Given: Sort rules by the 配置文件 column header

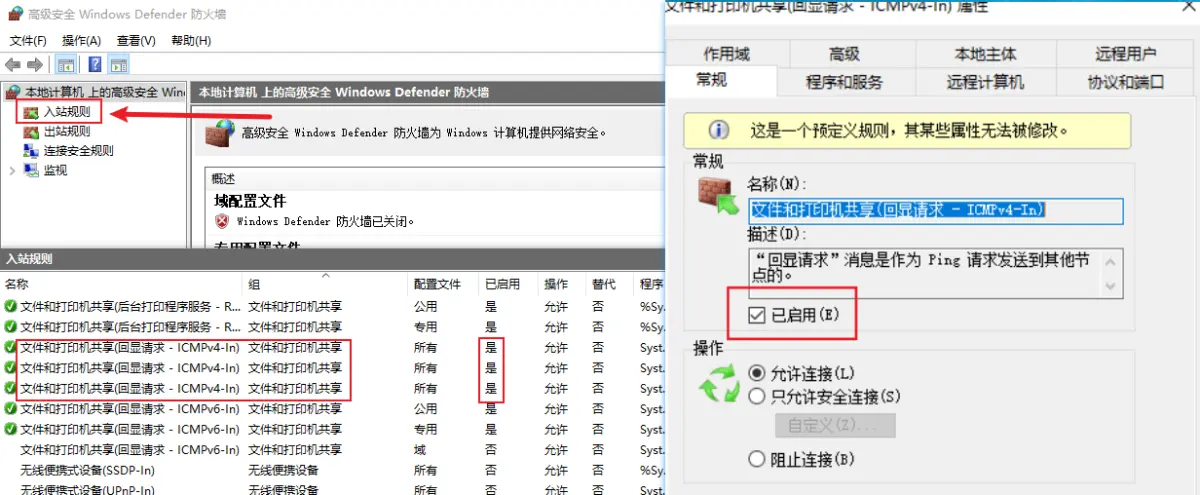Looking at the screenshot, I should (443, 284).
